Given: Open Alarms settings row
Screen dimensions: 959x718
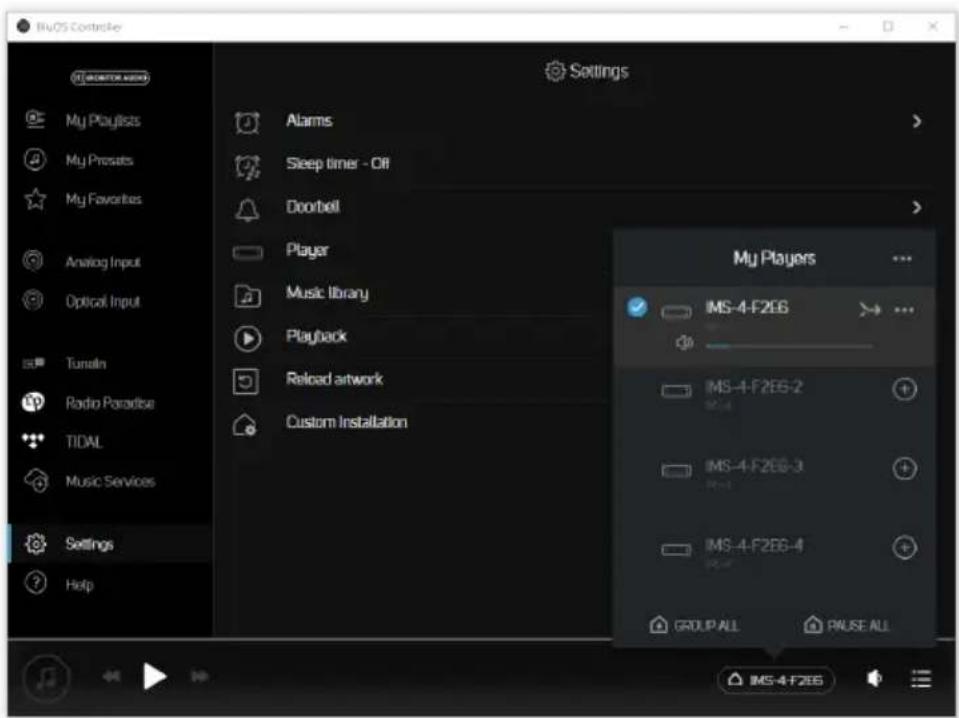Looking at the screenshot, I should pyautogui.click(x=577, y=121).
